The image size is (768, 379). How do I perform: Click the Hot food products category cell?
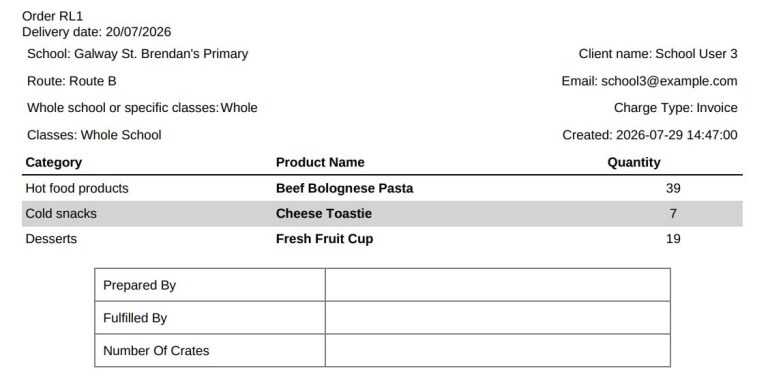point(77,189)
